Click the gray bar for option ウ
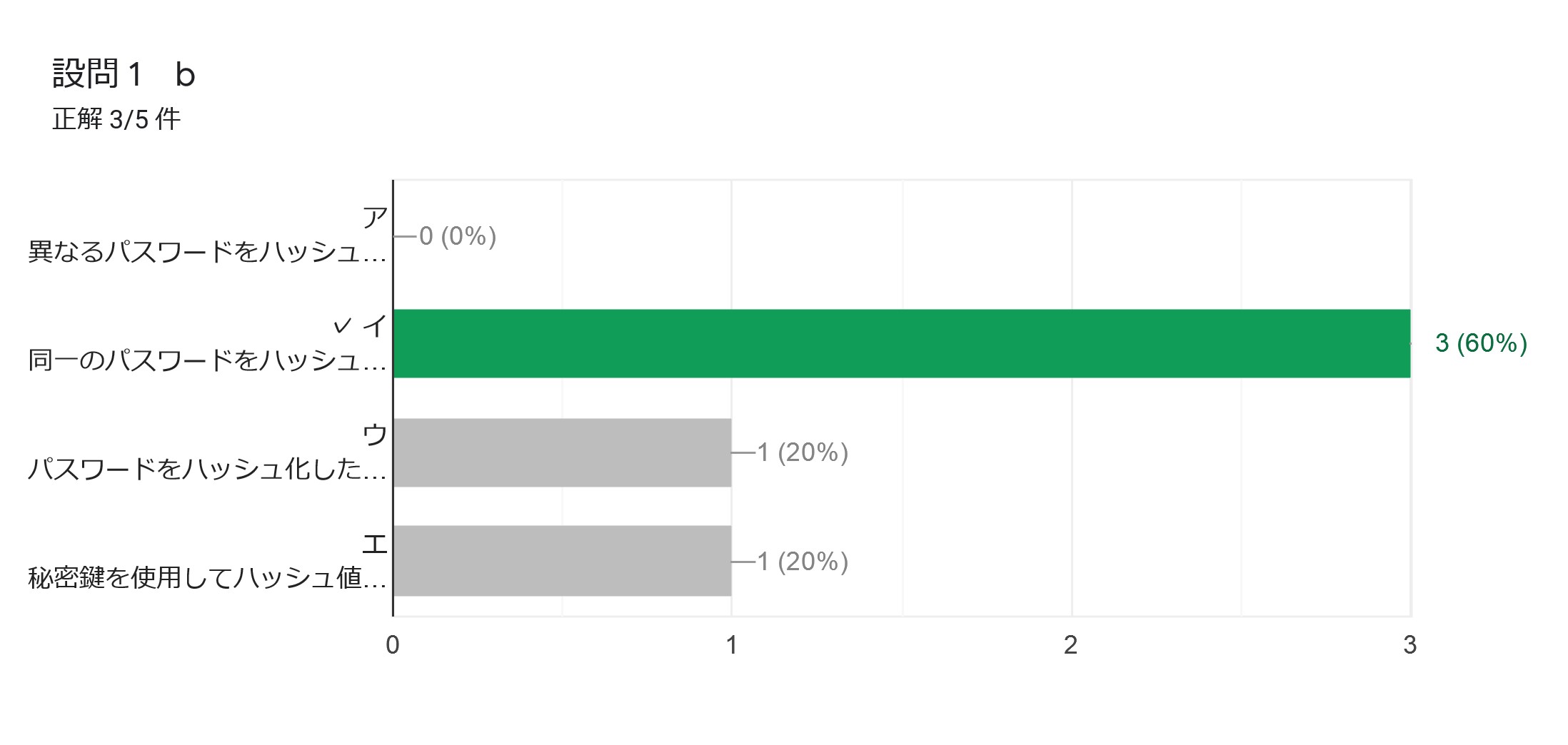This screenshot has height=745, width=1568. click(x=563, y=452)
